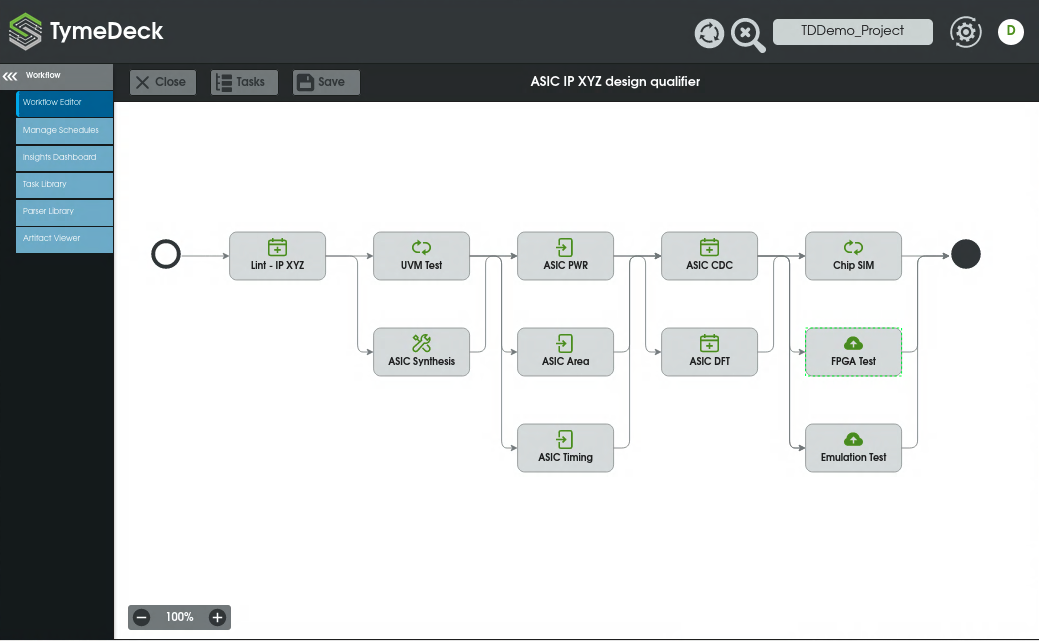
Task: Click the TDDemo_Project name field
Action: [852, 31]
